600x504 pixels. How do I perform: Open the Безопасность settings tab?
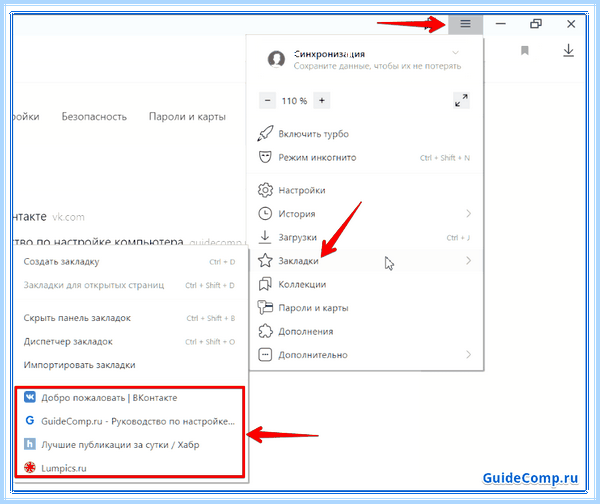click(x=94, y=117)
